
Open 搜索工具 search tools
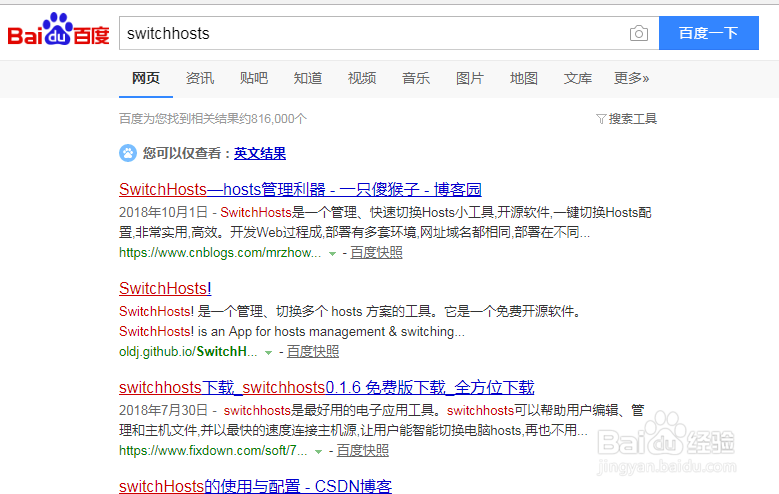(632, 119)
